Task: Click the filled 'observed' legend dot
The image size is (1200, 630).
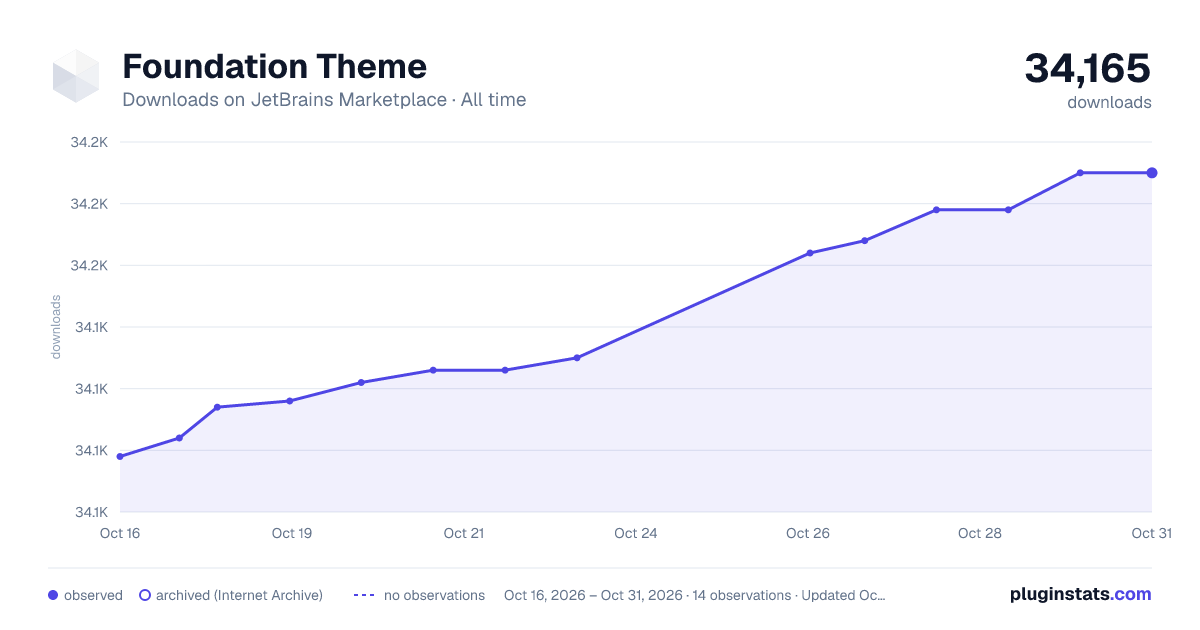Action: 53,595
